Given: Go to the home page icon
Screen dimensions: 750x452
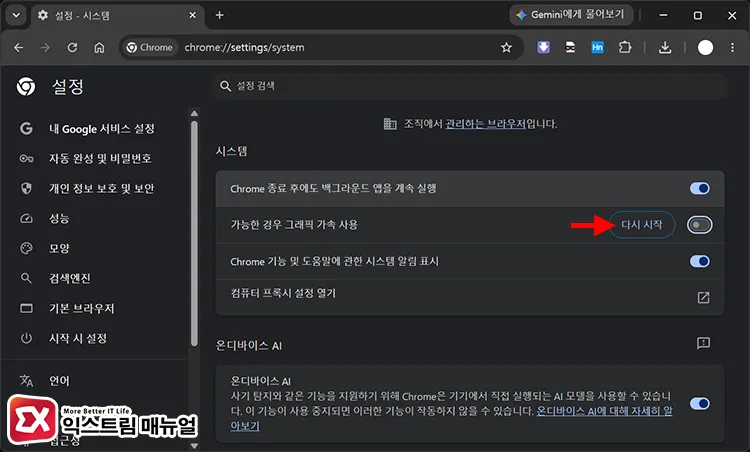Looking at the screenshot, I should pos(99,47).
